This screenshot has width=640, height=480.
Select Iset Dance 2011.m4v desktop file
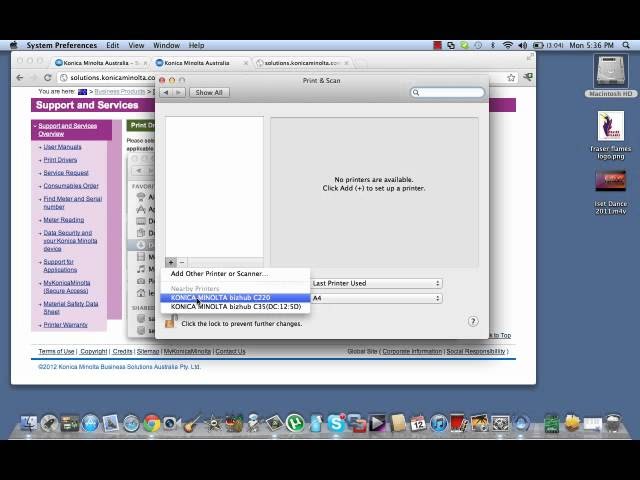coord(611,192)
